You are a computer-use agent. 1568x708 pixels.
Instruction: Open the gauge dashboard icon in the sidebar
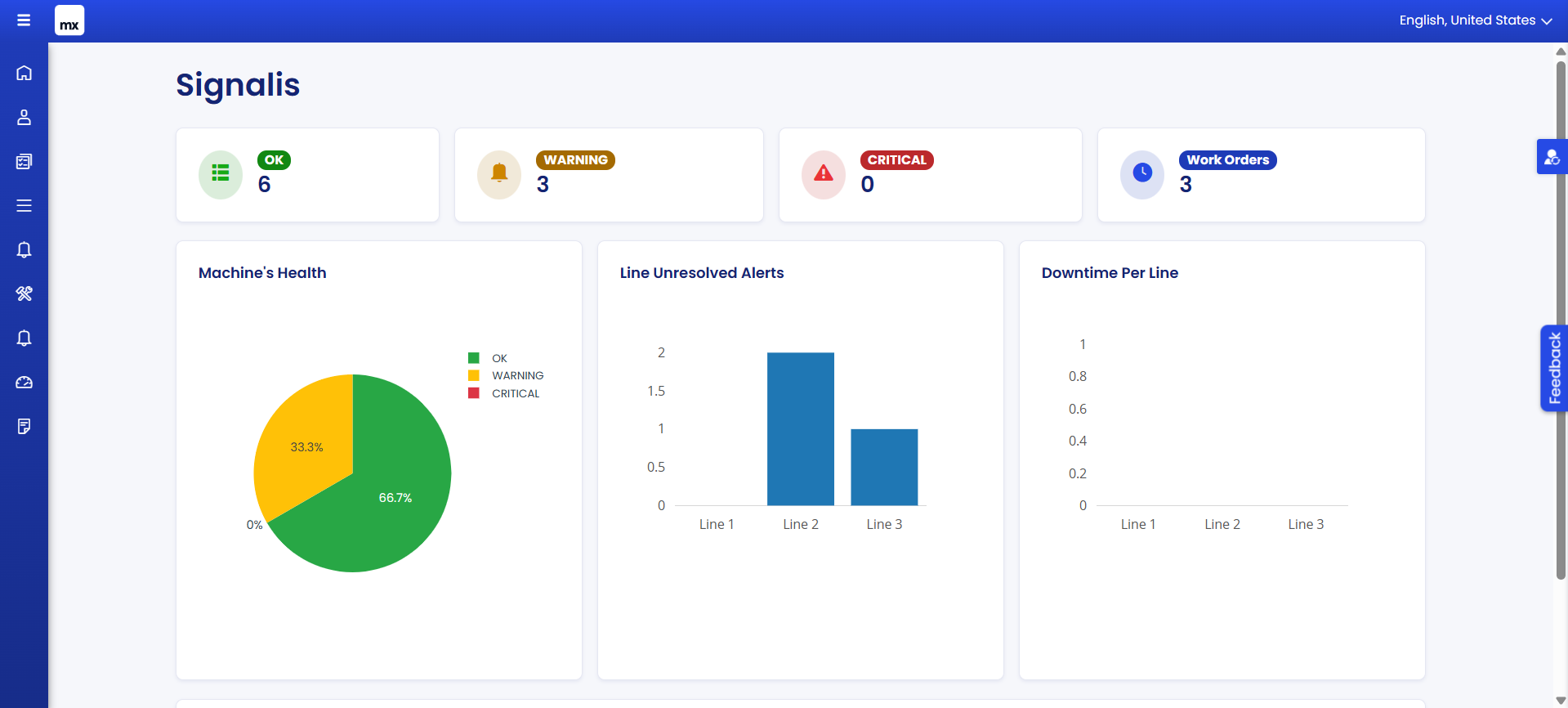[24, 382]
